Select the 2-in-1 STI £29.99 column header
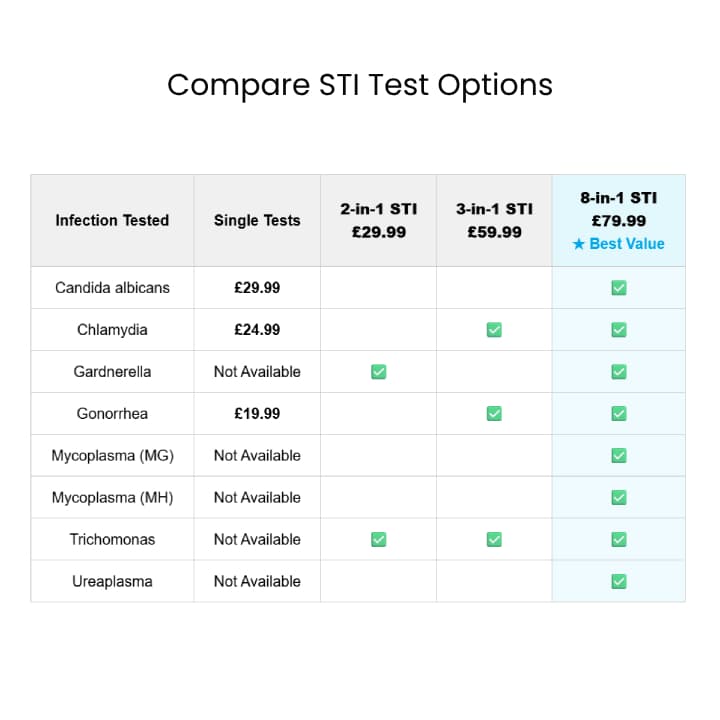Screen dimensions: 720x720 pyautogui.click(x=378, y=221)
